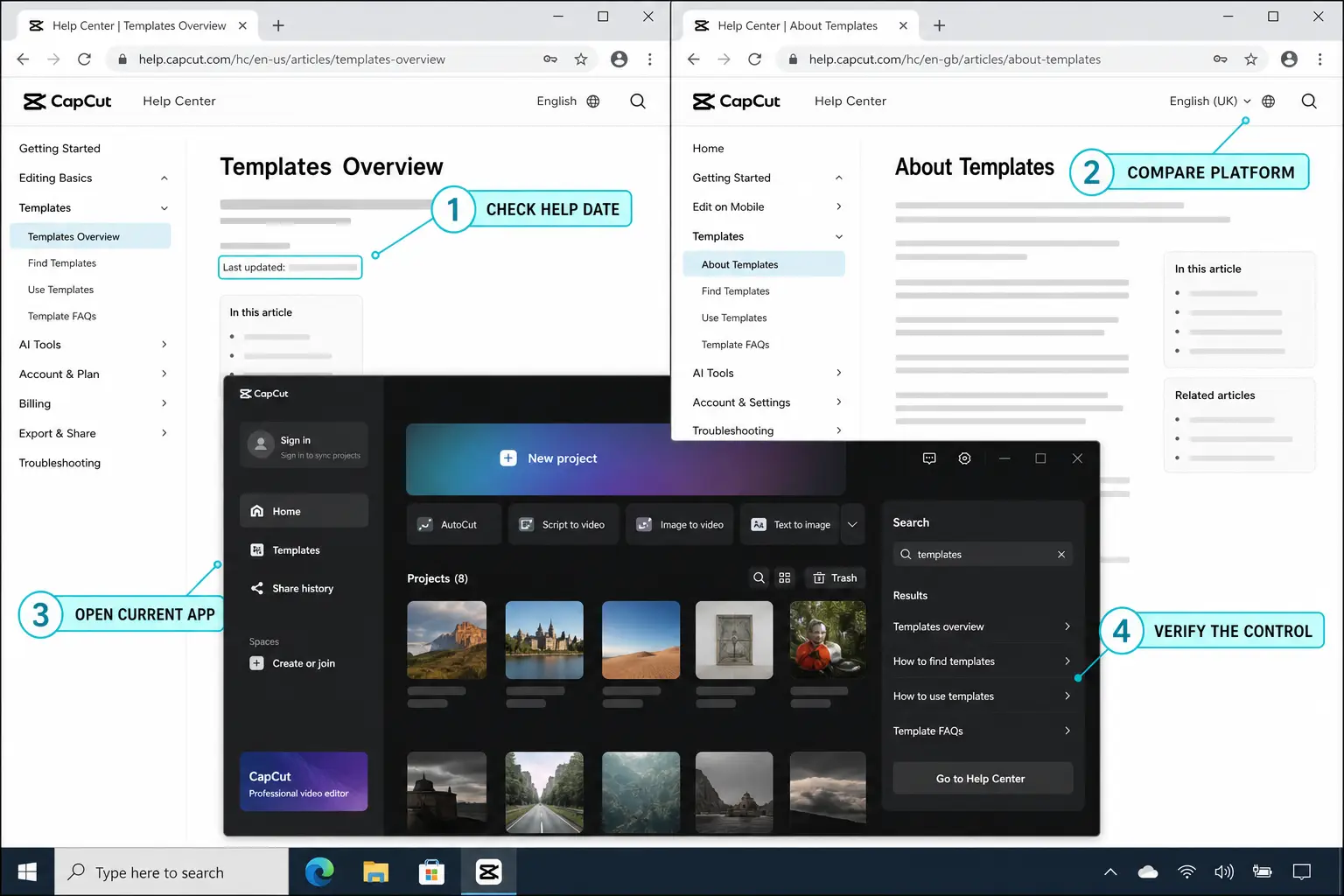Screen dimensions: 1344x896
Task: Bookmark templates-overview page with star icon
Action: click(x=581, y=59)
